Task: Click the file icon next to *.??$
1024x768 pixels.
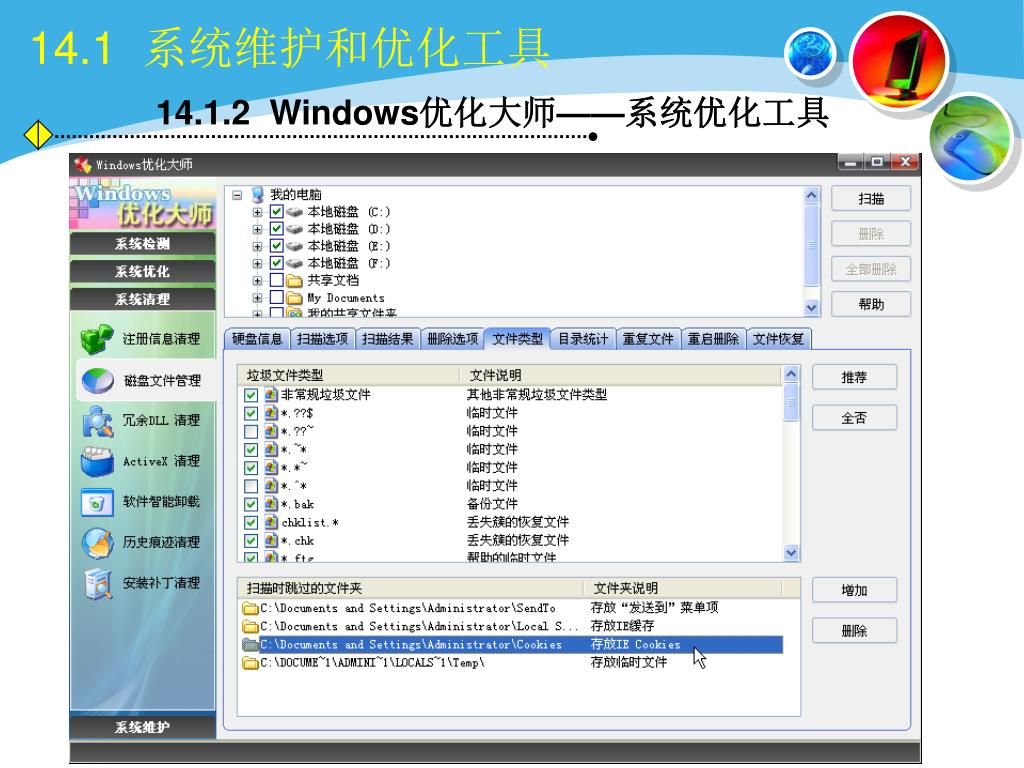Action: (x=271, y=413)
